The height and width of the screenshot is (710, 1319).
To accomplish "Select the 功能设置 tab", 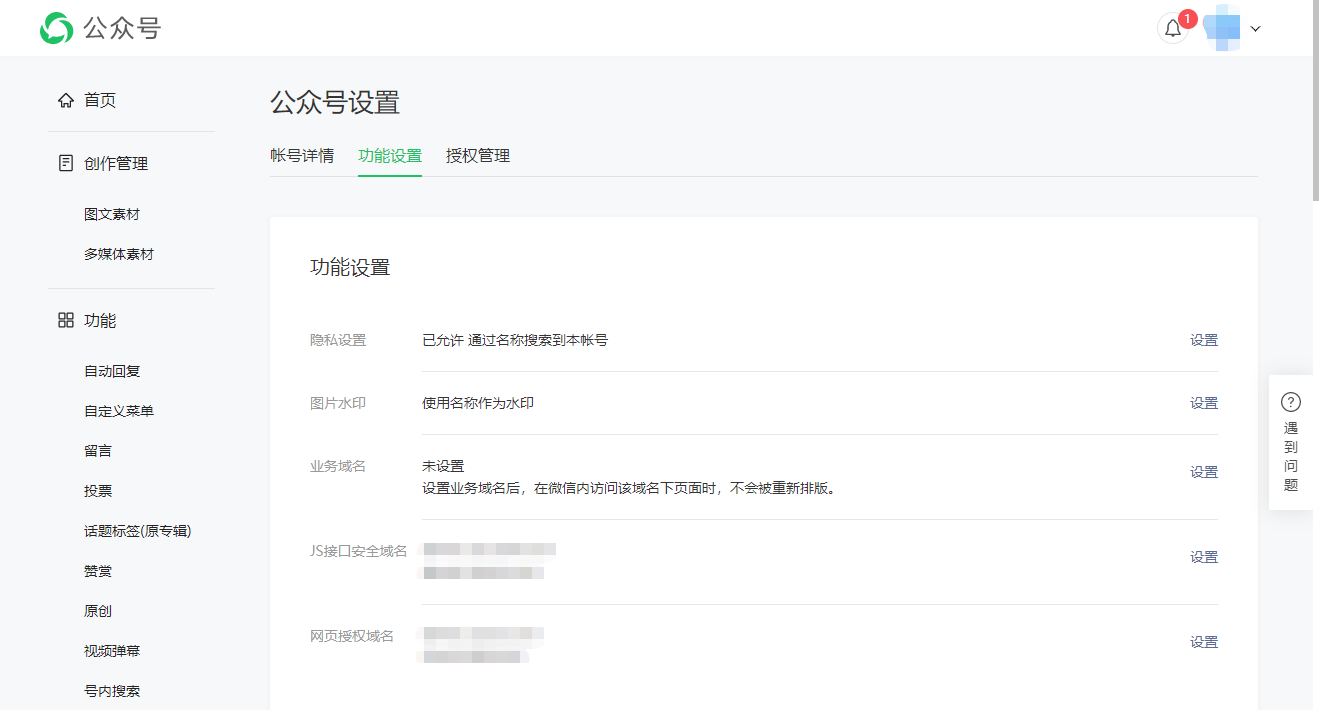I will (390, 156).
